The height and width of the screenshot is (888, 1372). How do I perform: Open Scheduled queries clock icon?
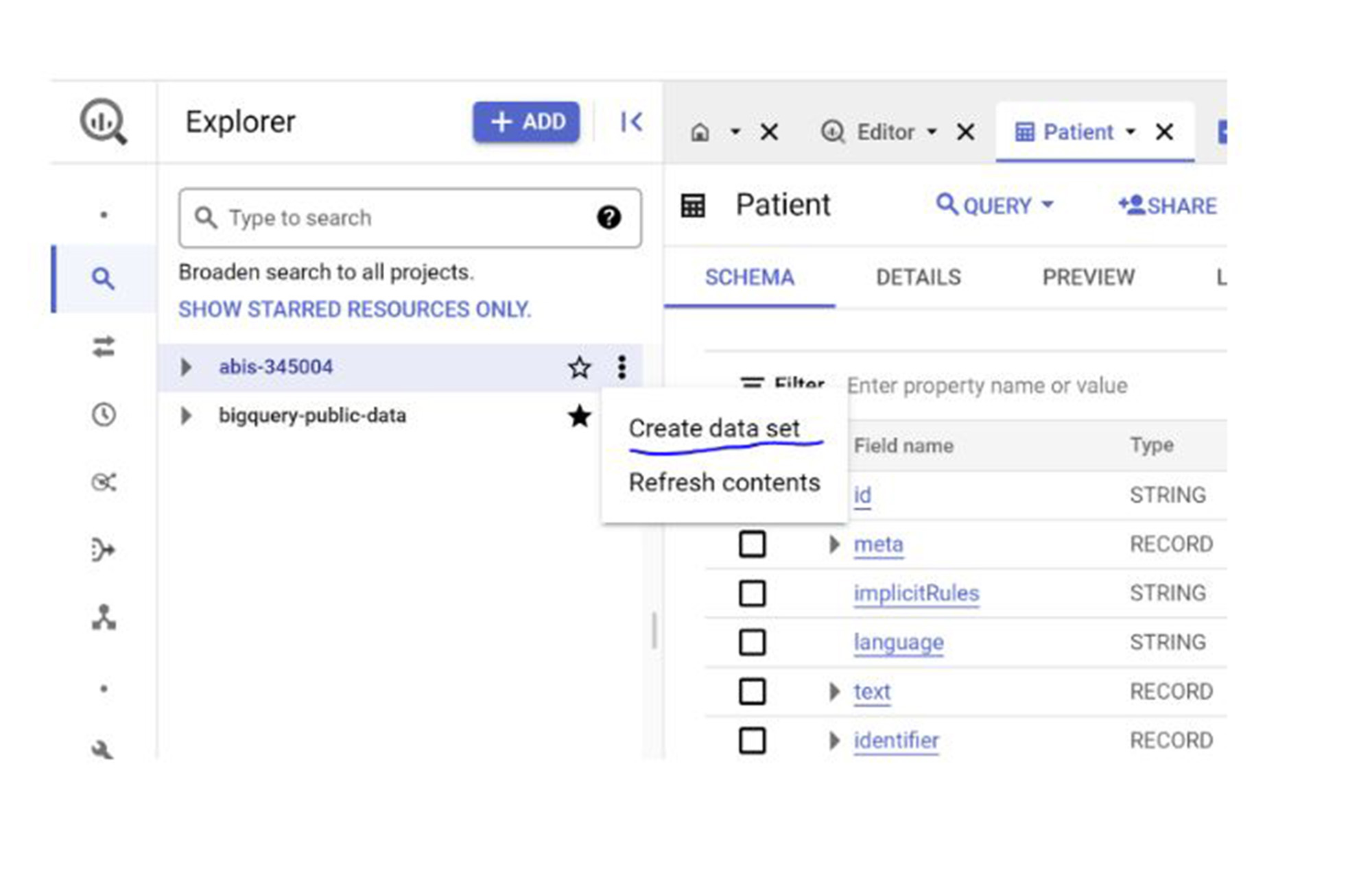point(104,415)
